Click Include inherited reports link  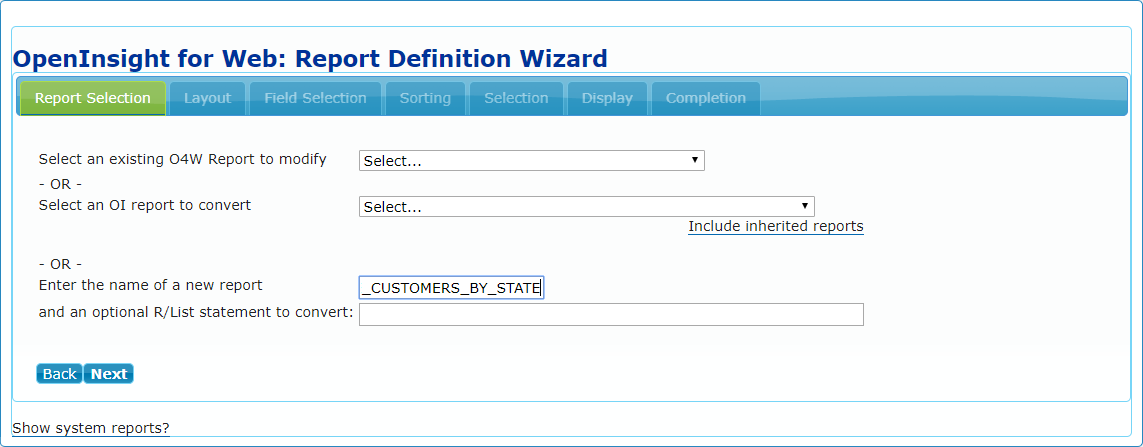click(x=776, y=227)
